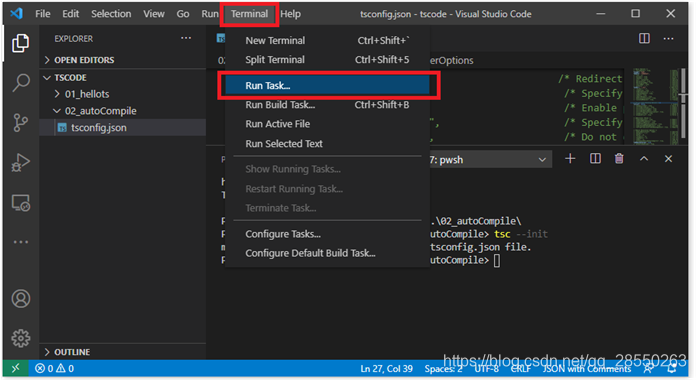
Task: Select Run Task... menu entry
Action: (x=327, y=85)
